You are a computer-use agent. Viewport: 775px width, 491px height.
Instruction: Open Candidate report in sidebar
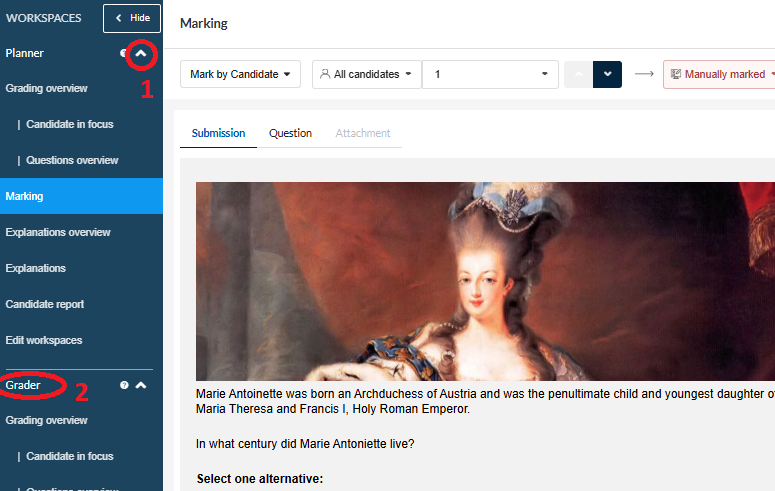(x=44, y=304)
